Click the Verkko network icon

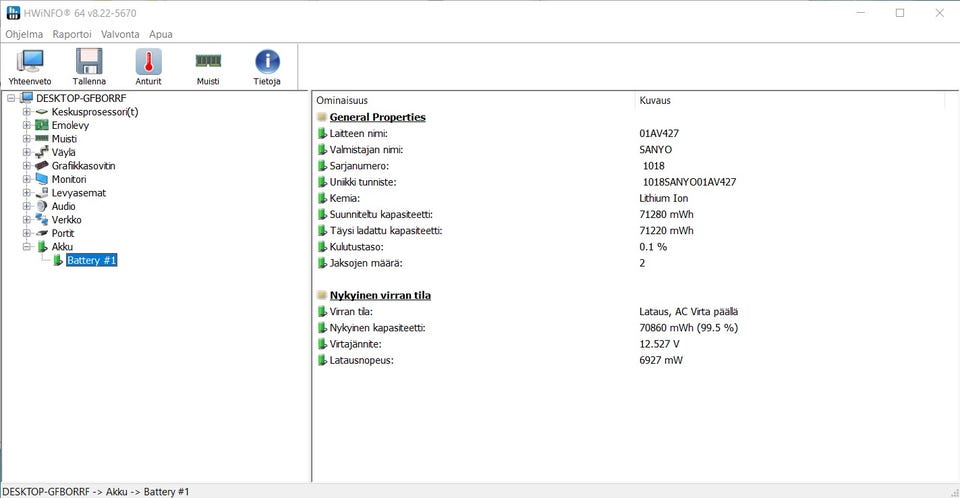42,219
